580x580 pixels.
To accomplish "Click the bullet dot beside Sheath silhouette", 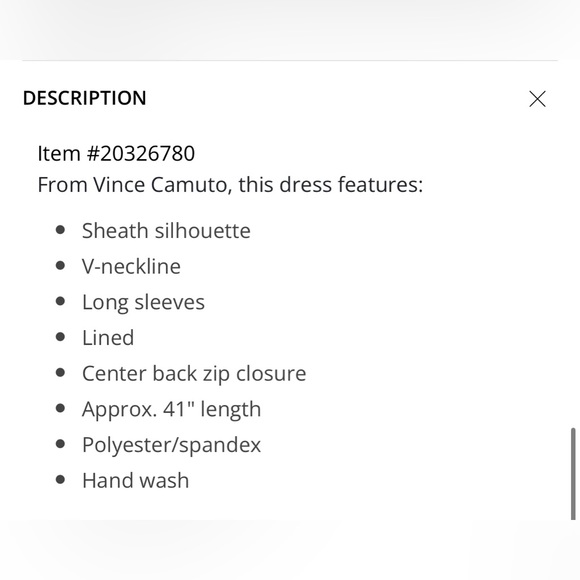I will (x=60, y=230).
